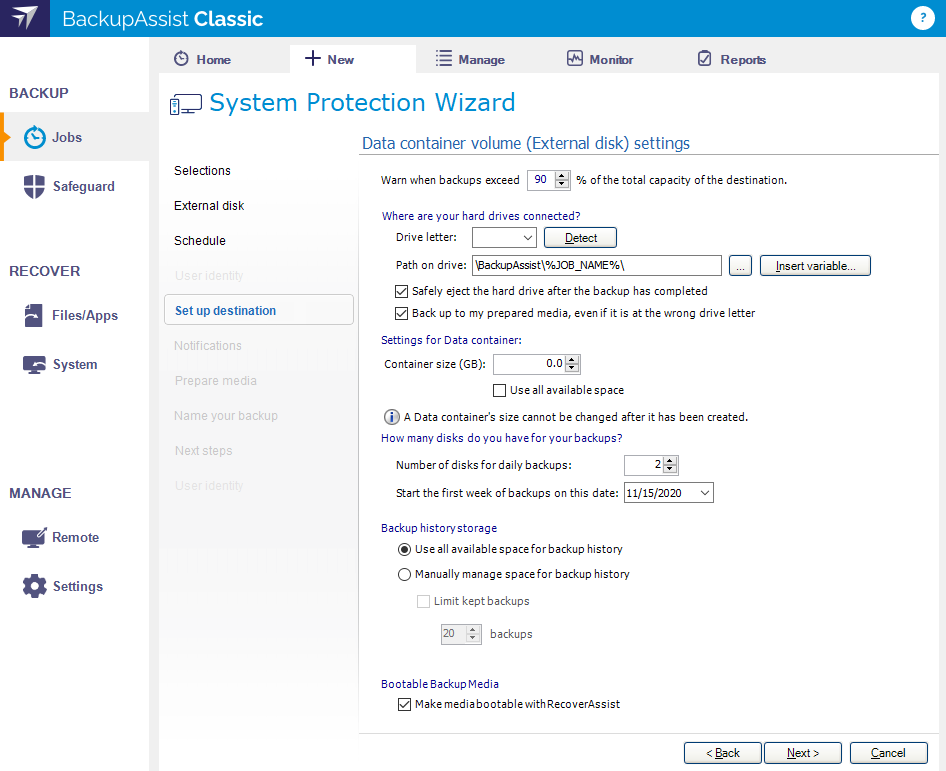Image resolution: width=946 pixels, height=771 pixels.
Task: Open help via the question mark icon
Action: click(x=922, y=18)
